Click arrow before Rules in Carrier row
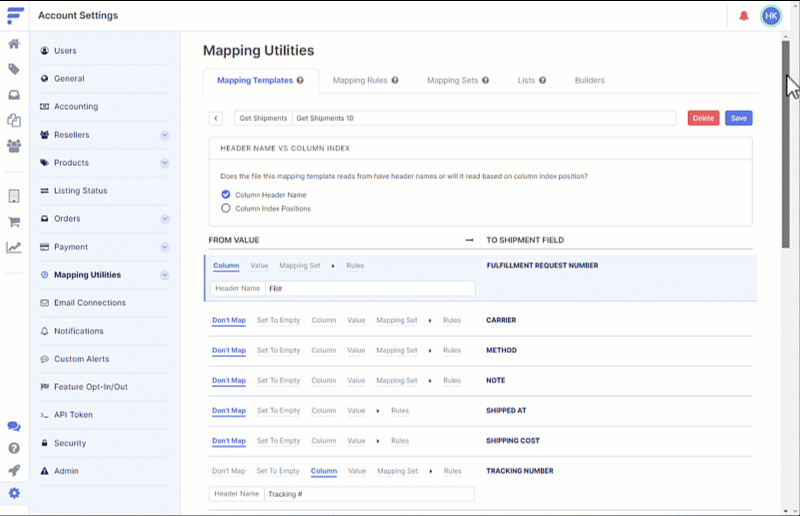 (430, 321)
